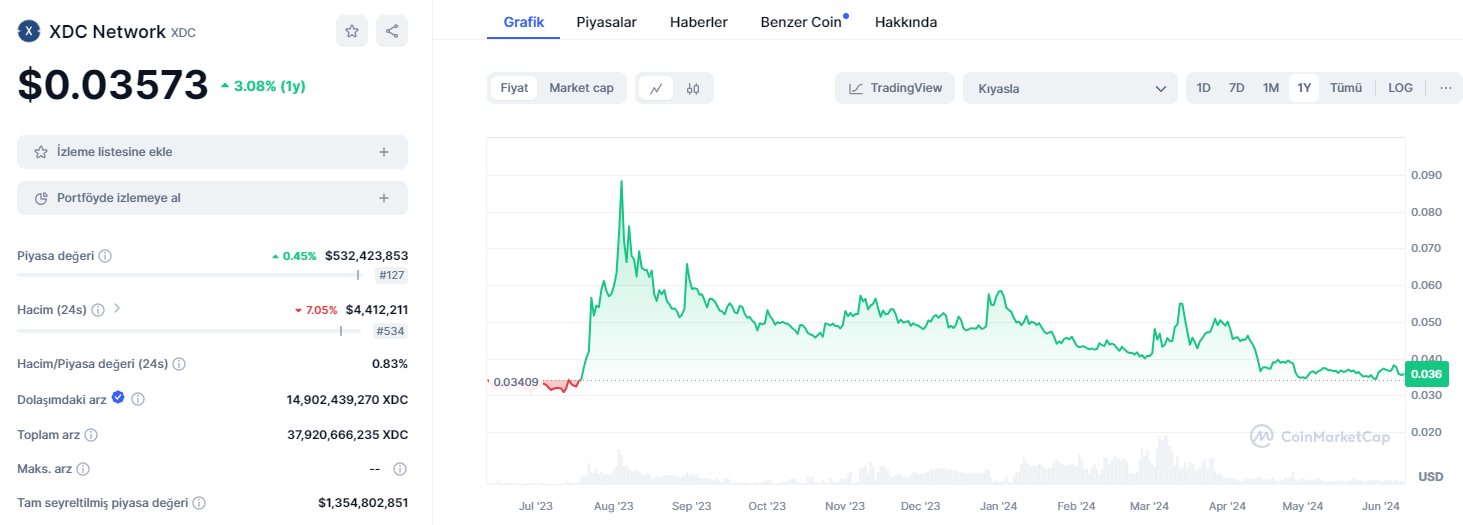Open TradingView chart button
Screen dimensions: 1463x525
pyautogui.click(x=895, y=88)
